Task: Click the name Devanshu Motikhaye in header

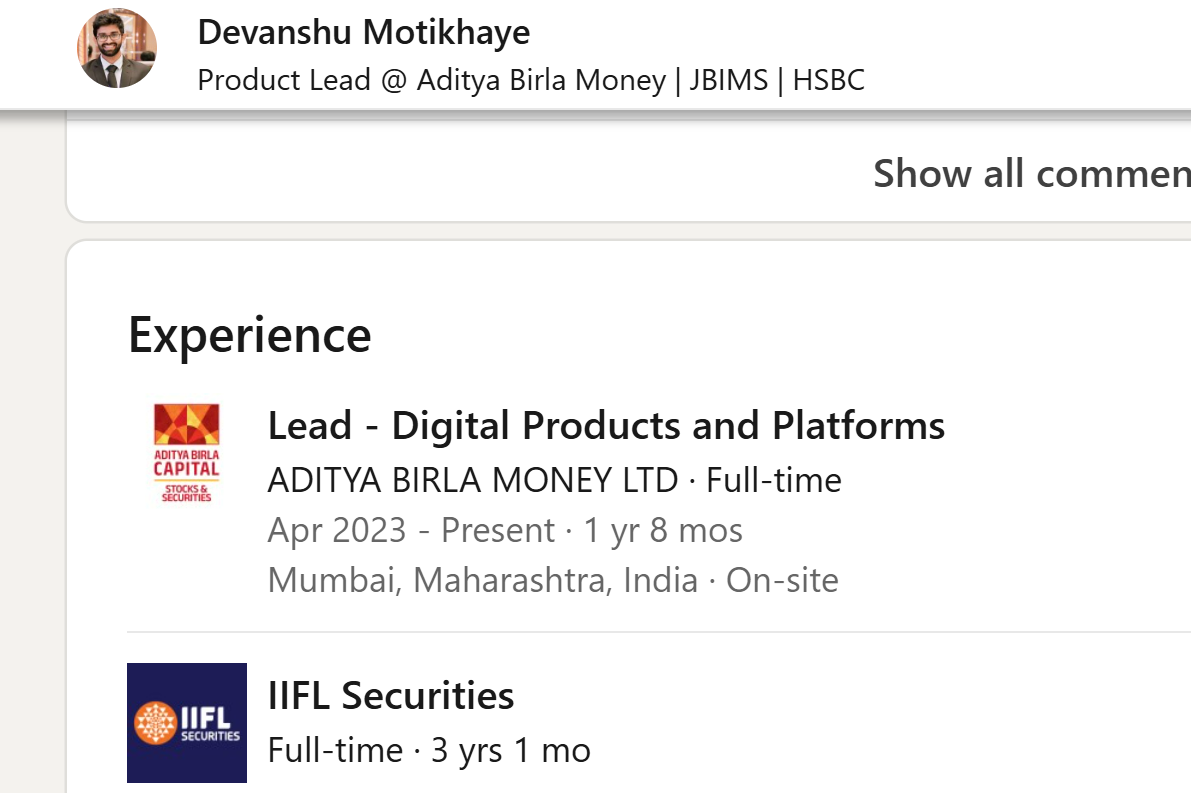Action: tap(364, 32)
